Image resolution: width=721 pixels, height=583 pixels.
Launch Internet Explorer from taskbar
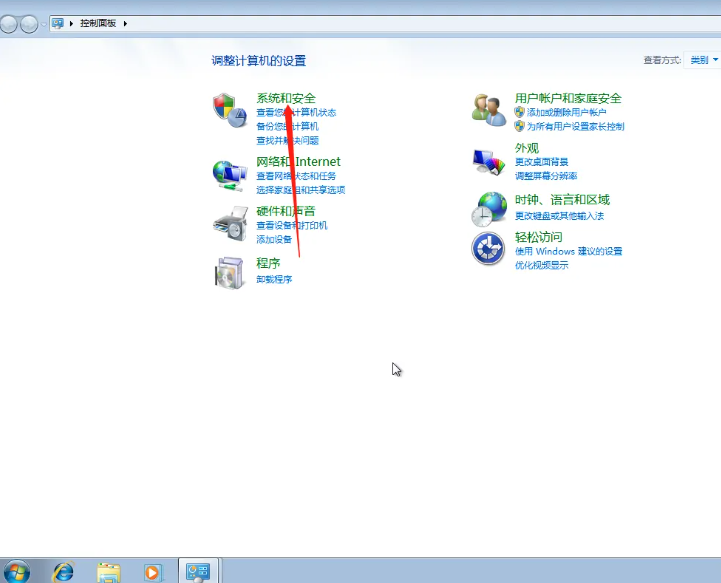coord(63,572)
